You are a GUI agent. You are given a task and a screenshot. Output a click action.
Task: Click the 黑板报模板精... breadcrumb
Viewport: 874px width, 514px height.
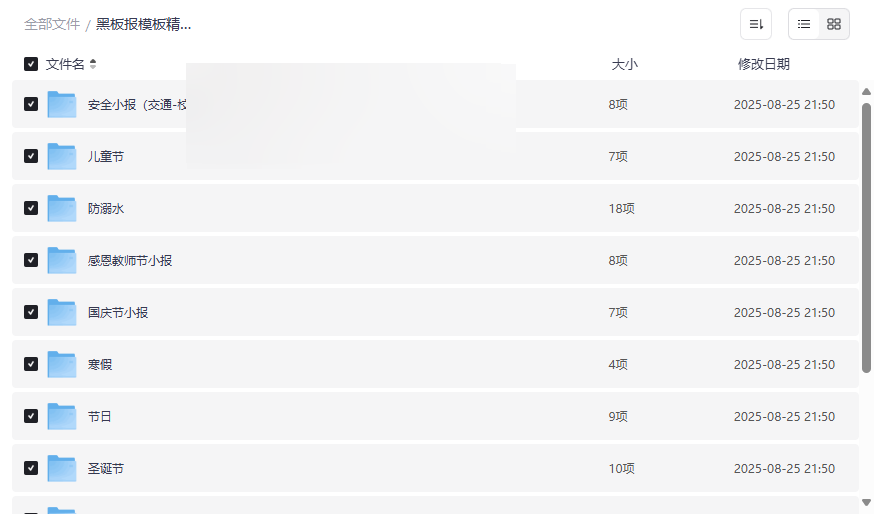pos(143,24)
